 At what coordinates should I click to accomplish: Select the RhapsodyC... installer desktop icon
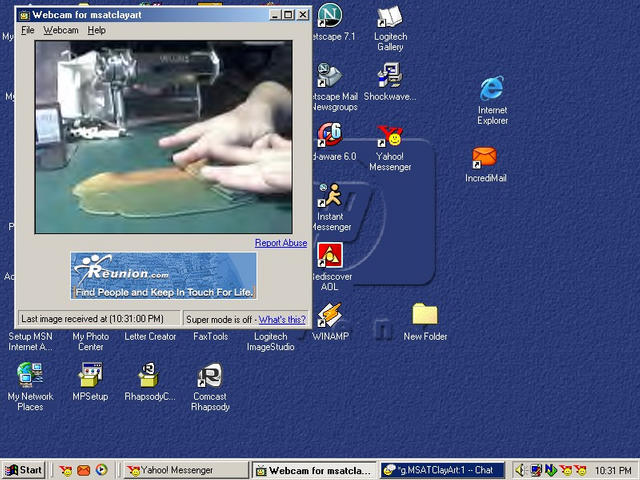point(149,375)
